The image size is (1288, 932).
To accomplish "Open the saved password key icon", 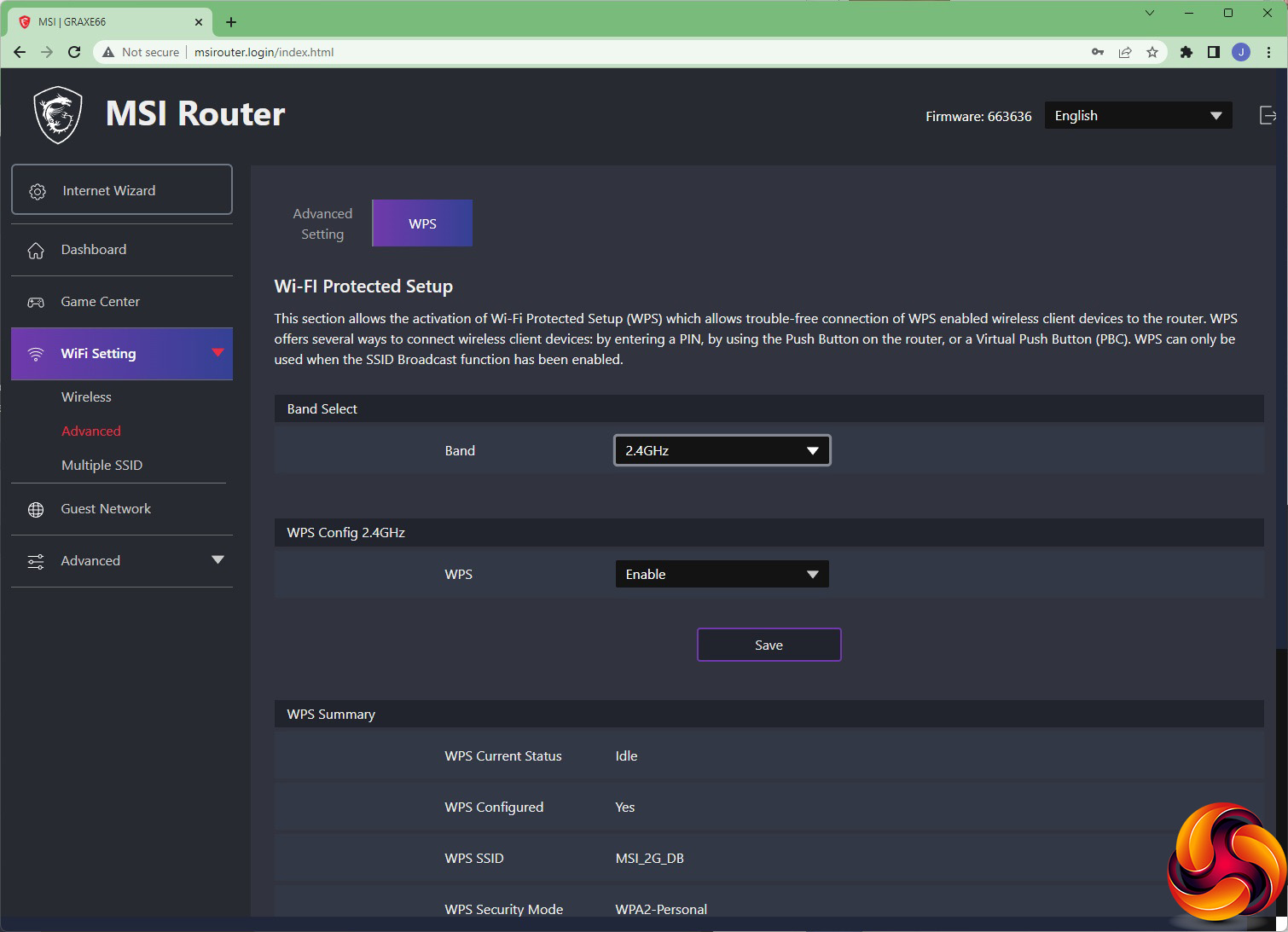I will 1098,52.
